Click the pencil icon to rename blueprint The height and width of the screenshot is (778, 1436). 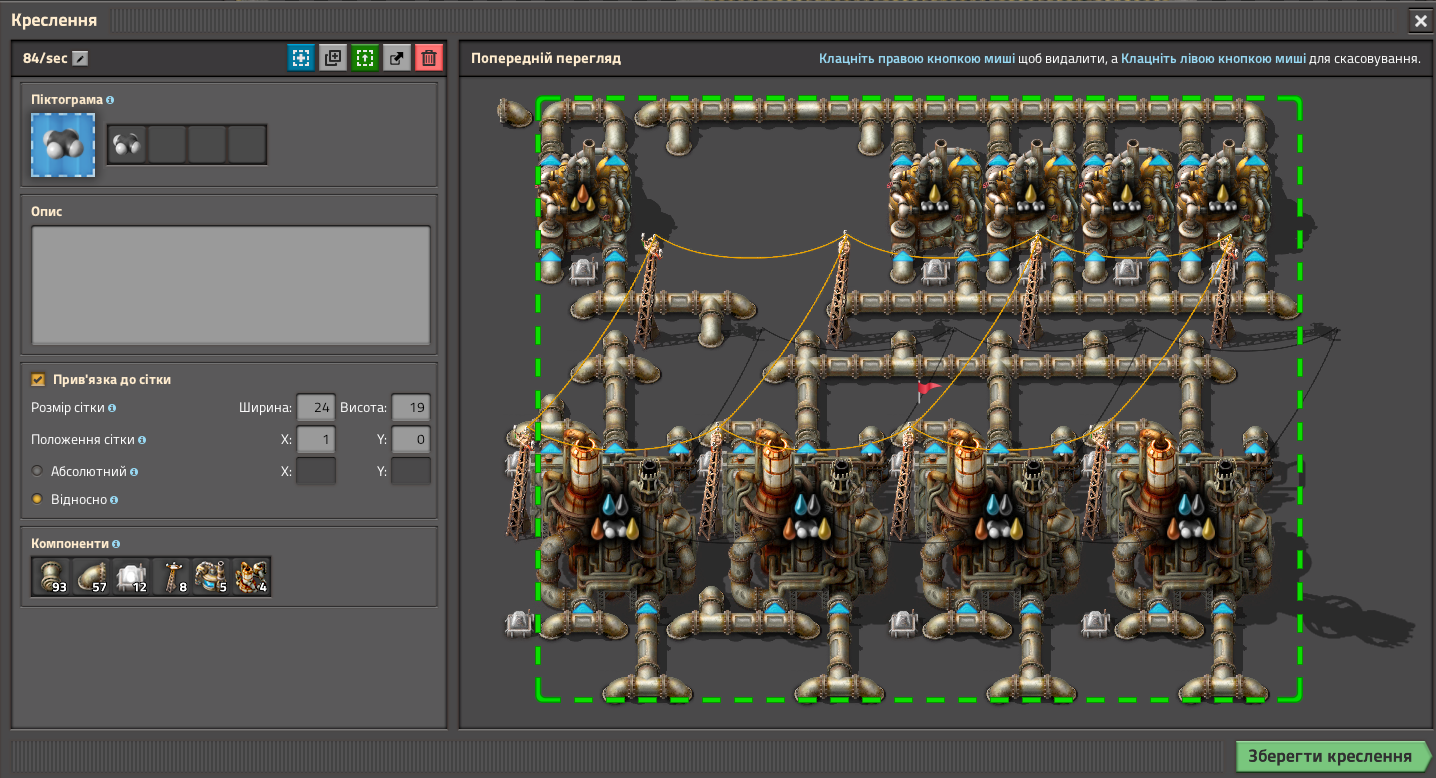click(81, 58)
